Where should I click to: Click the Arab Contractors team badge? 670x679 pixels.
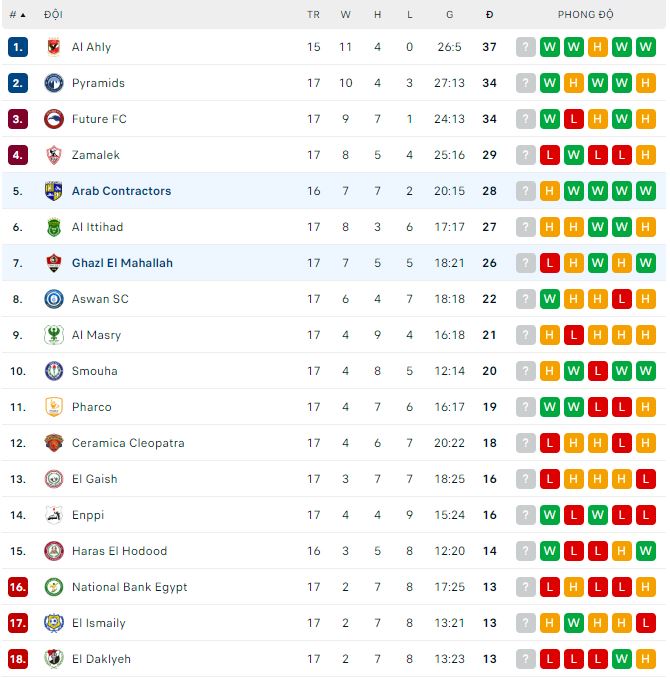pos(53,191)
